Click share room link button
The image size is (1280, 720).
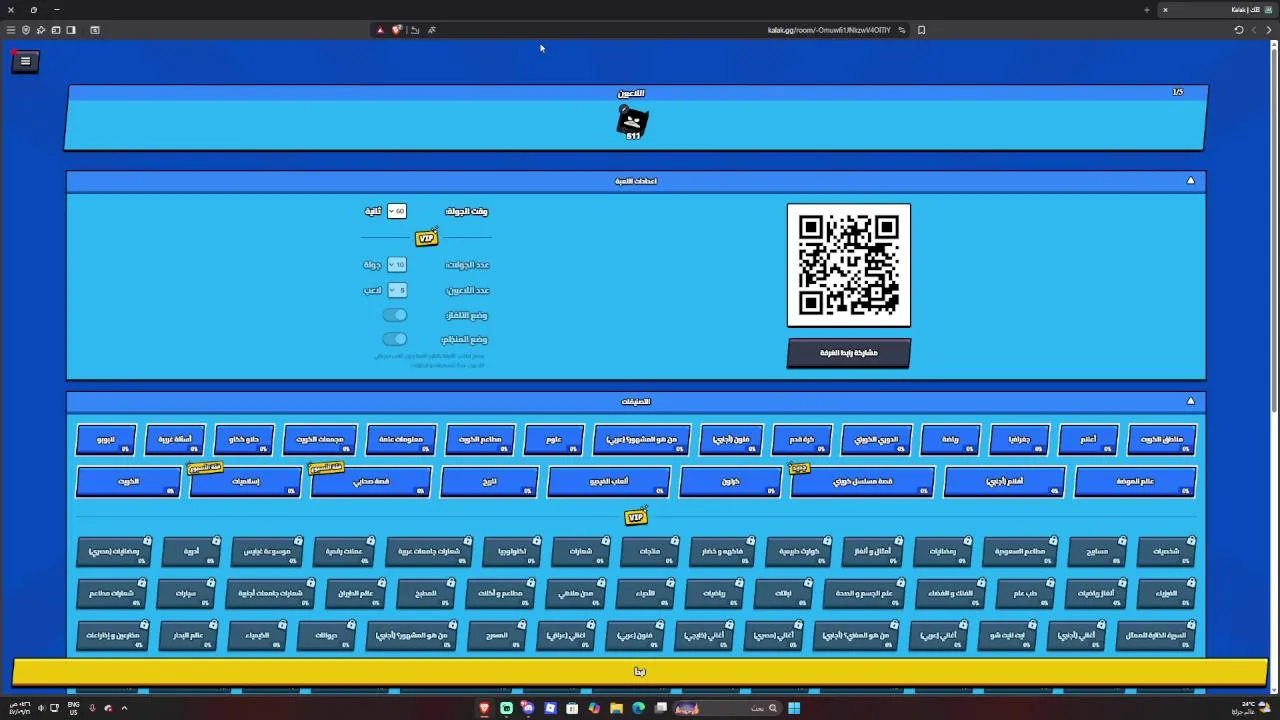coord(849,353)
